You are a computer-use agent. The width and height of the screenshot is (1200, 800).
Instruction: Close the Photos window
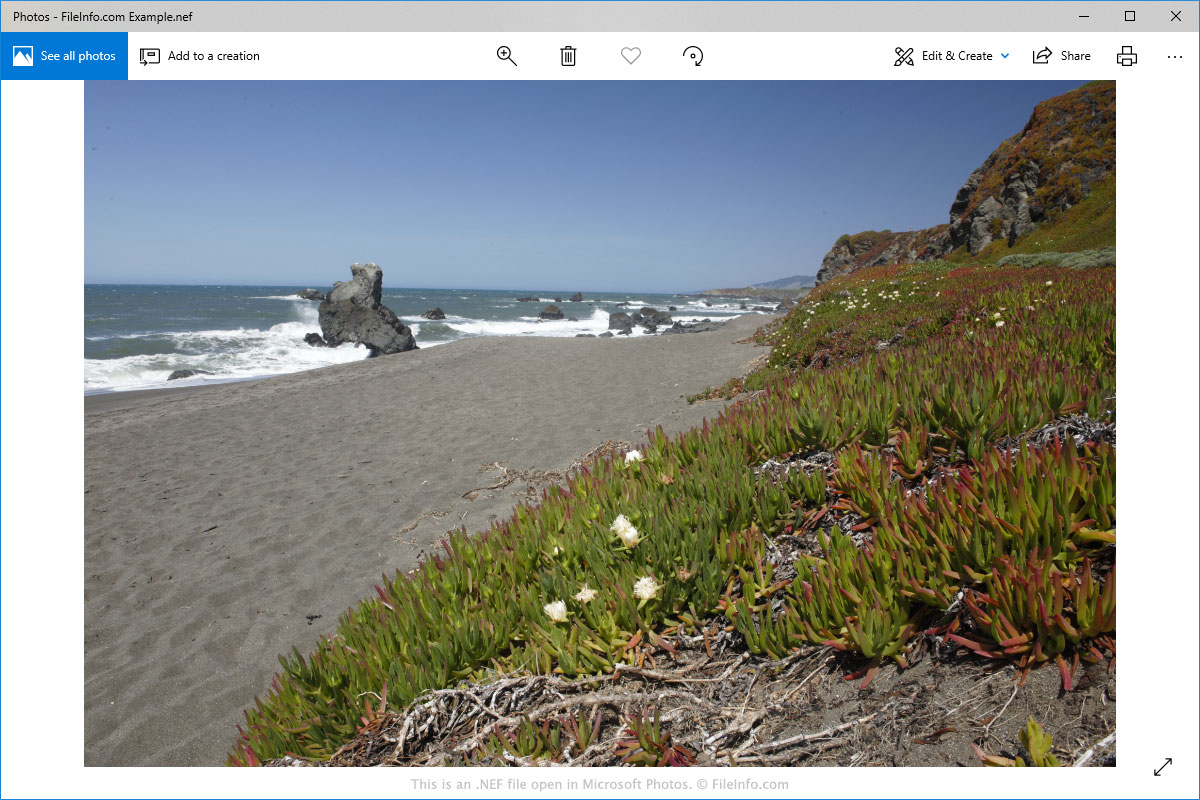click(1176, 16)
